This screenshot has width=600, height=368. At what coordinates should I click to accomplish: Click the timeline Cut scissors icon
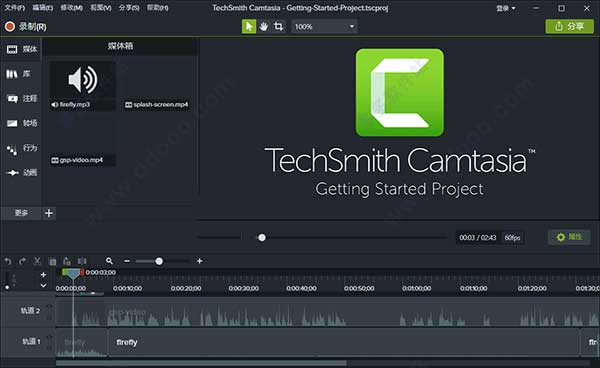(37, 261)
